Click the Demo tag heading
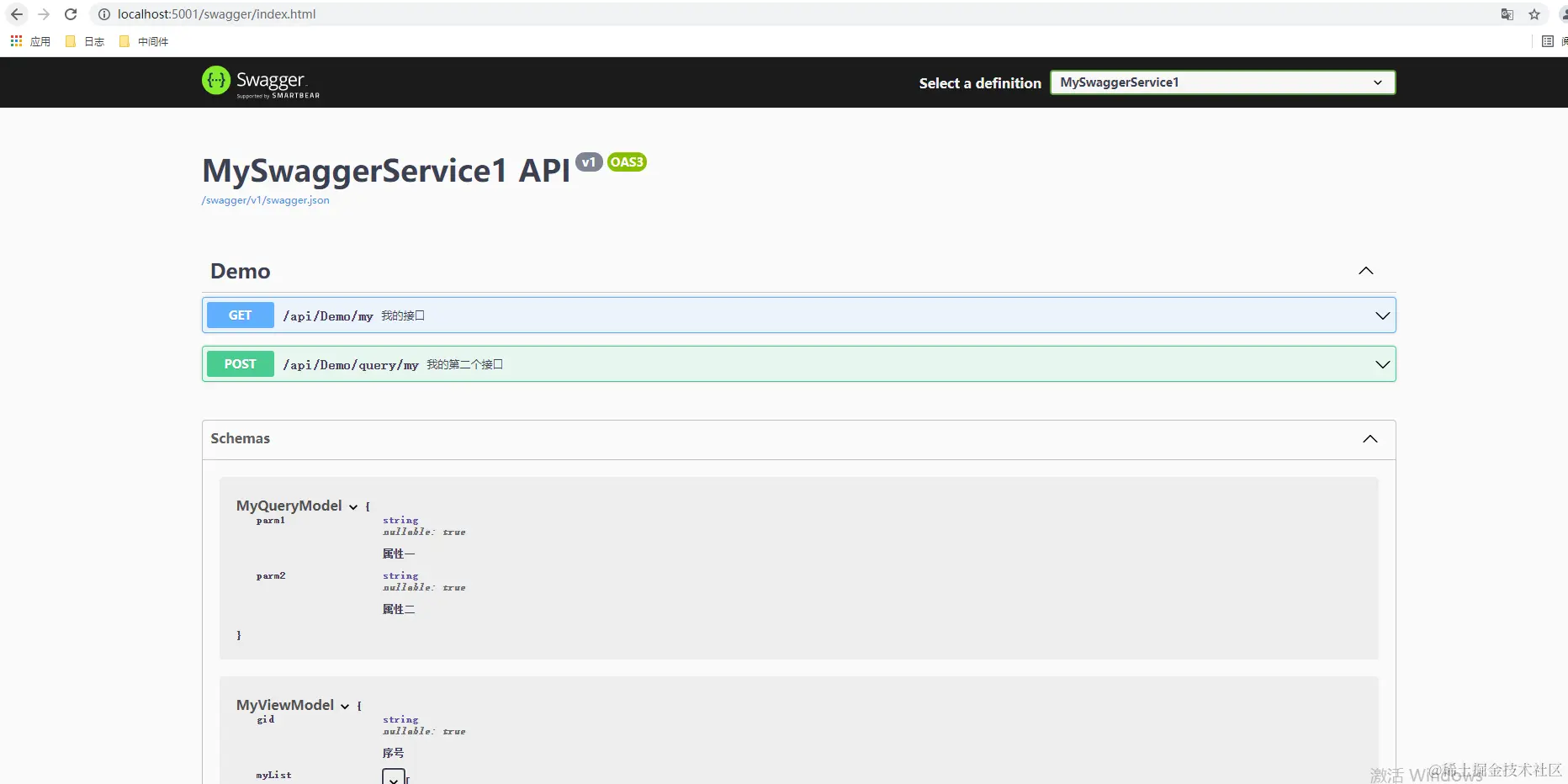The image size is (1568, 784). (x=241, y=271)
